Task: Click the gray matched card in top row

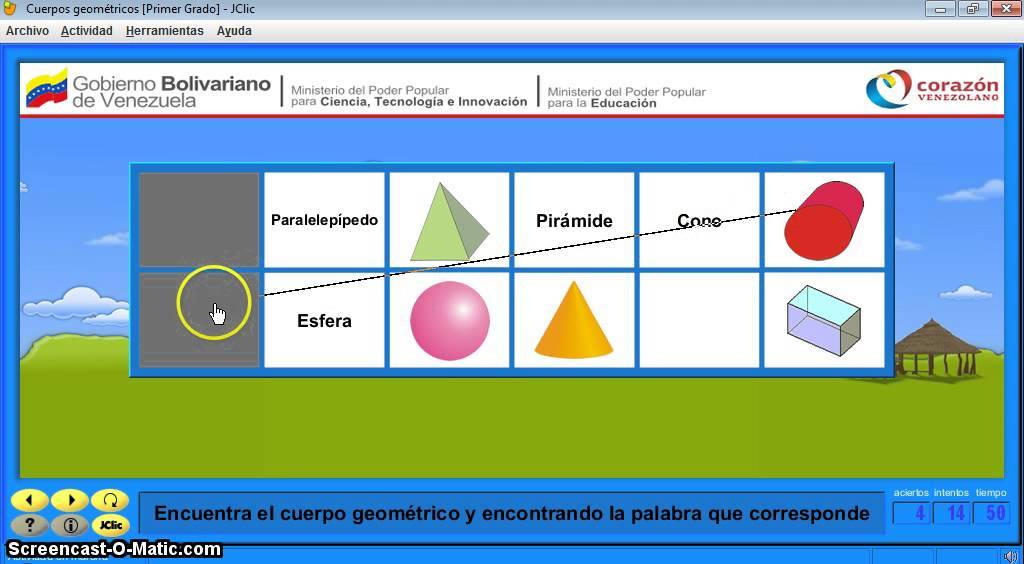Action: pyautogui.click(x=199, y=220)
